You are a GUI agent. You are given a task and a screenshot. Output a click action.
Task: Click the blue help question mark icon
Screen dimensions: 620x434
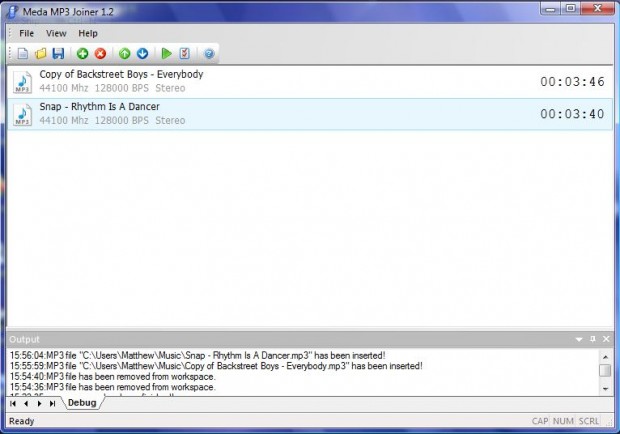pos(209,53)
